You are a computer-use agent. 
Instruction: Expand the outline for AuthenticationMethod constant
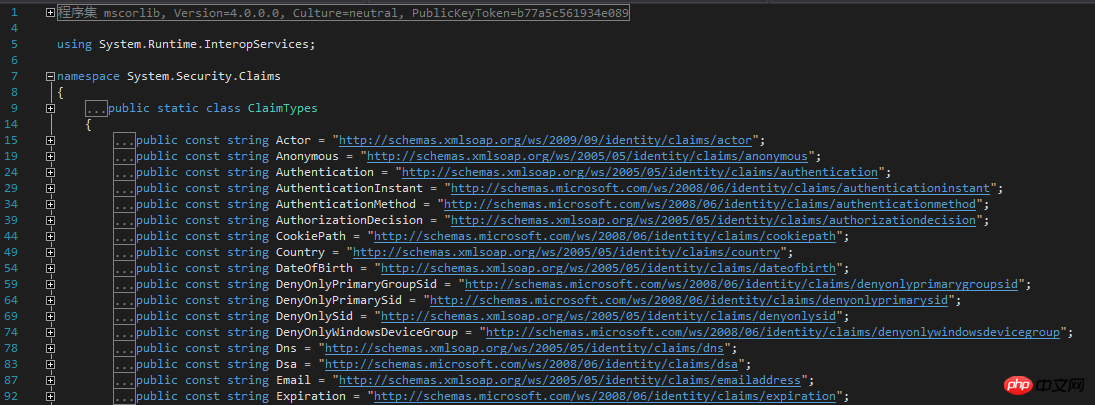[50, 205]
